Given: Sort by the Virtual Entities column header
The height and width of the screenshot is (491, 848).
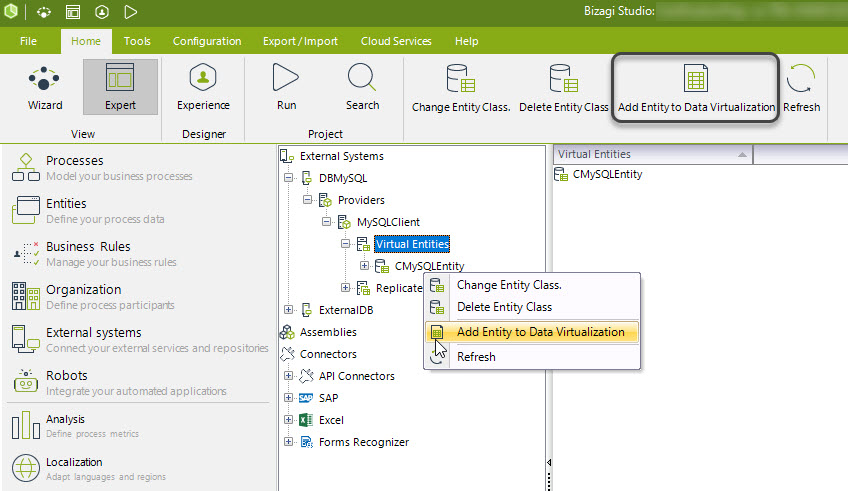Looking at the screenshot, I should (x=652, y=155).
